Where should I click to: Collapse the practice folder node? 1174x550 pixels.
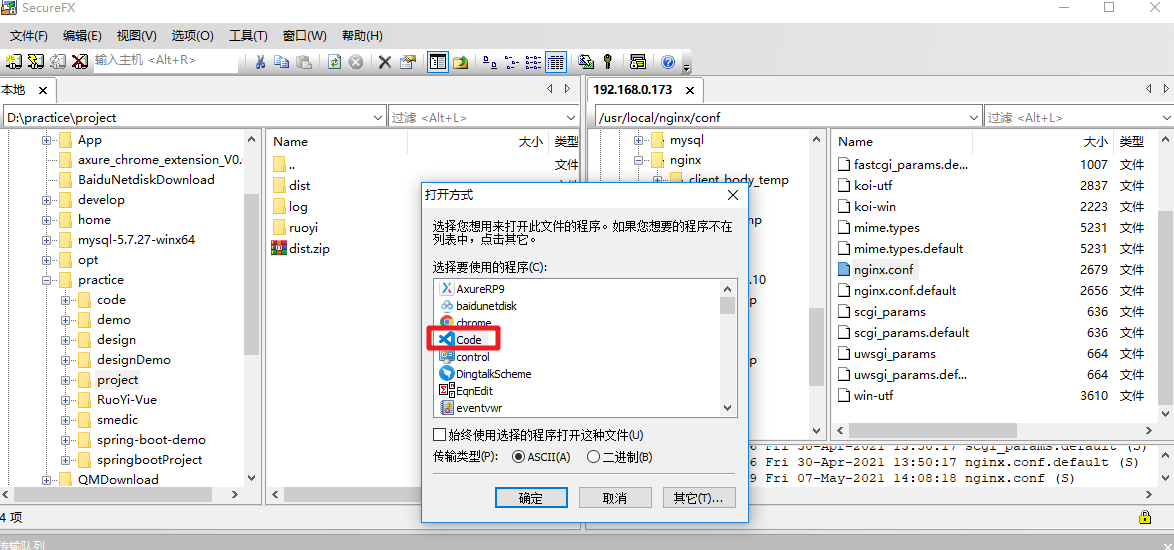click(x=46, y=280)
